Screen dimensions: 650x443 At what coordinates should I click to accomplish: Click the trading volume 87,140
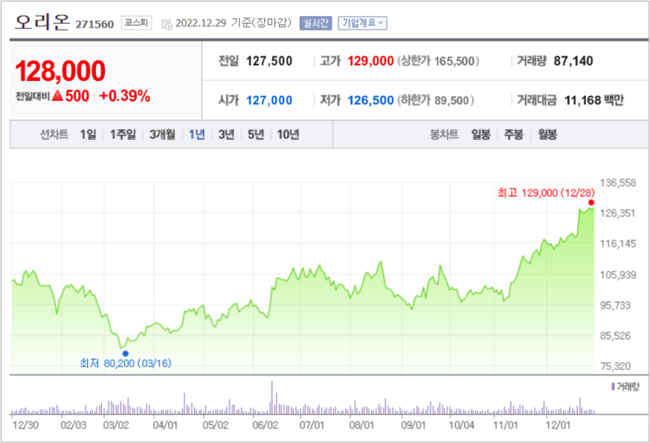[x=573, y=61]
